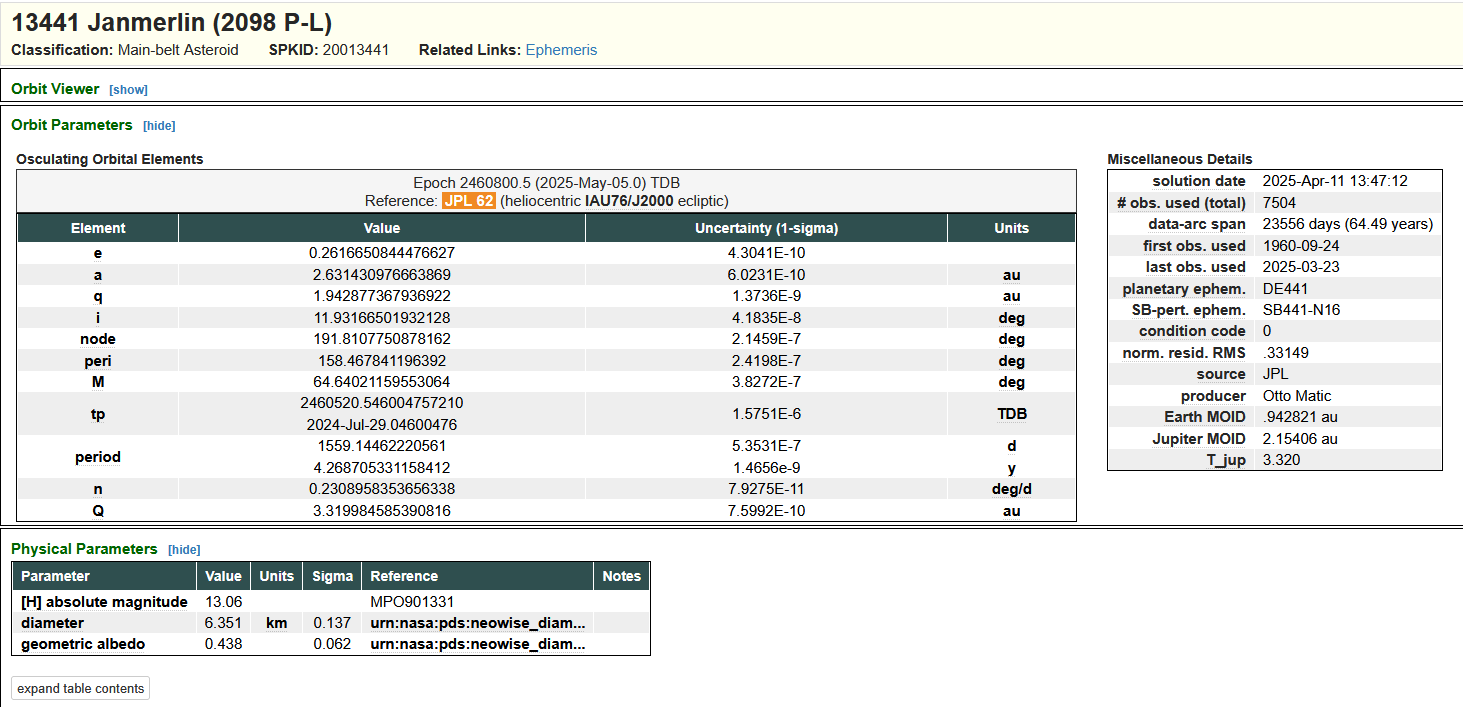The width and height of the screenshot is (1463, 707).
Task: Click the expand table contents button
Action: coord(81,689)
